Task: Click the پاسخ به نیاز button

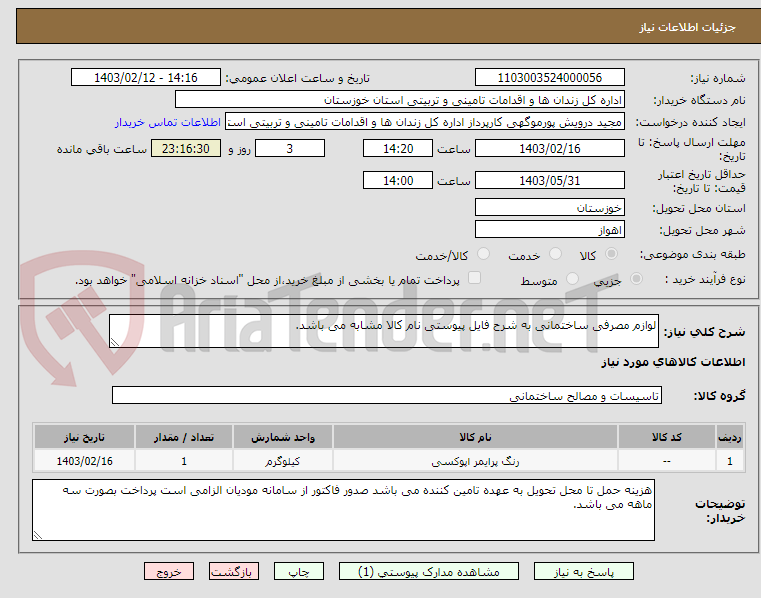Action: [x=584, y=571]
